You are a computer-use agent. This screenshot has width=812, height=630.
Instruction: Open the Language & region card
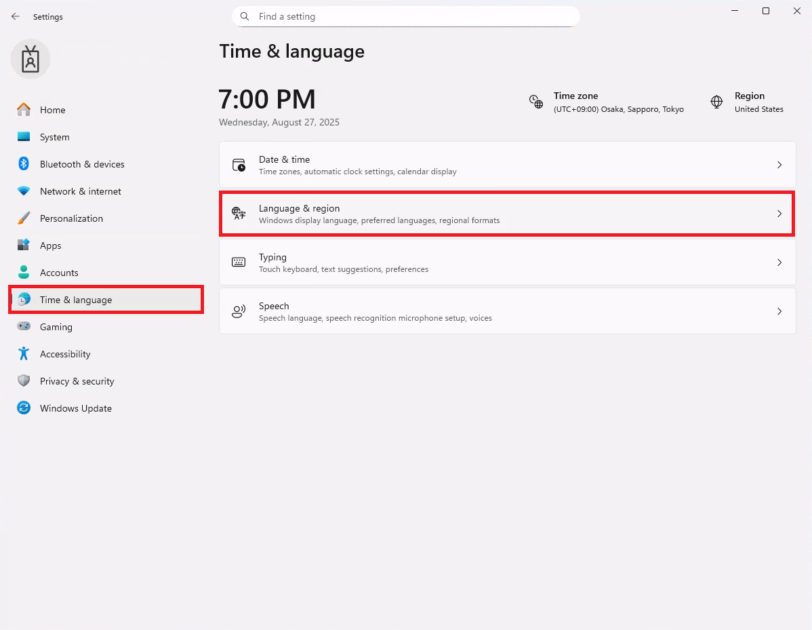pyautogui.click(x=507, y=214)
